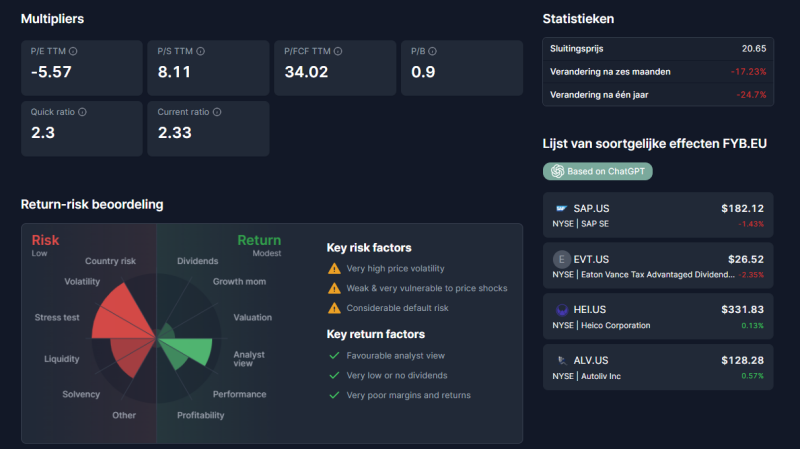Click the Heico logo icon
The height and width of the screenshot is (449, 800).
(561, 310)
